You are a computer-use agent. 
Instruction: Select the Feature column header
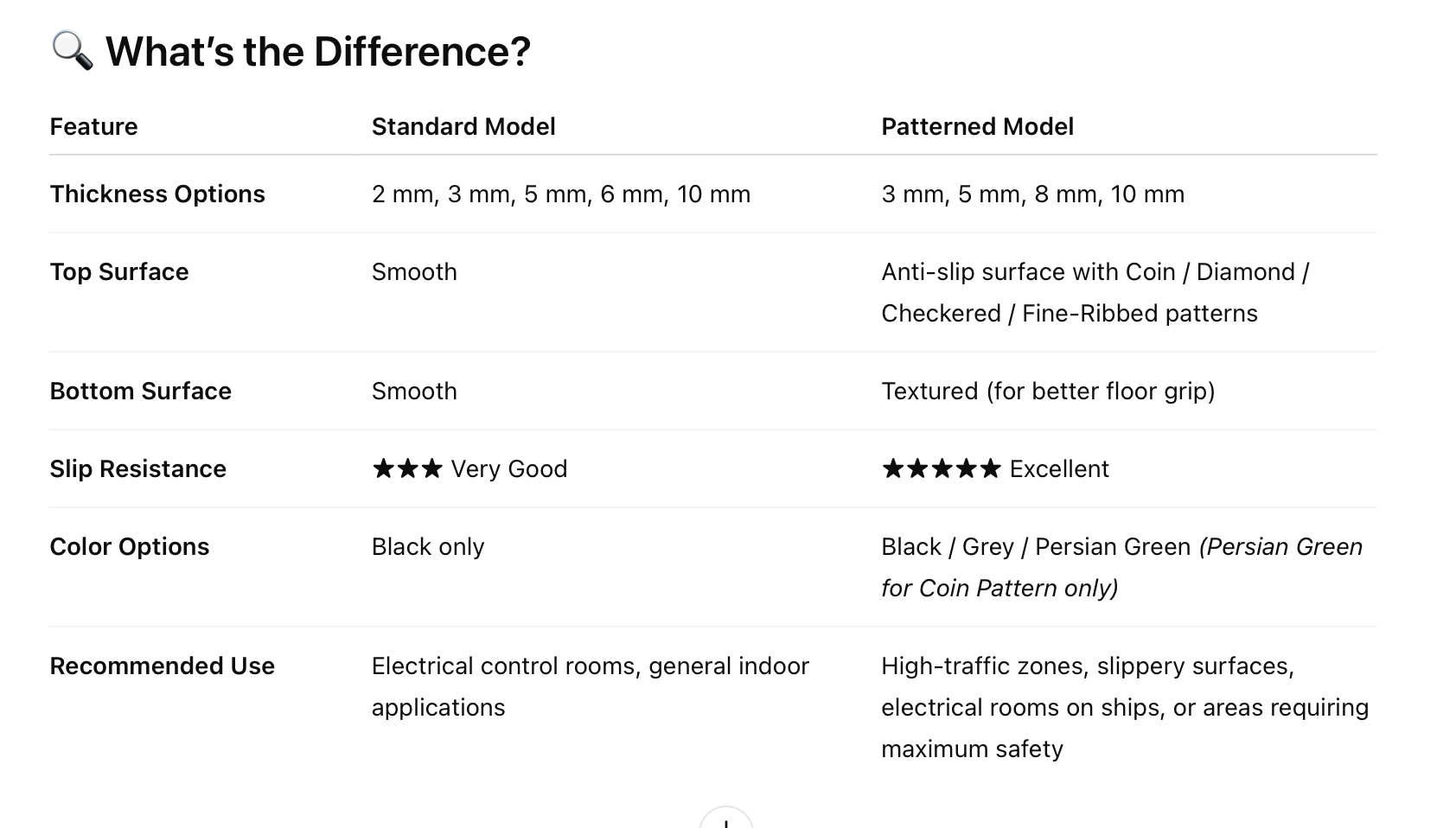pos(93,126)
